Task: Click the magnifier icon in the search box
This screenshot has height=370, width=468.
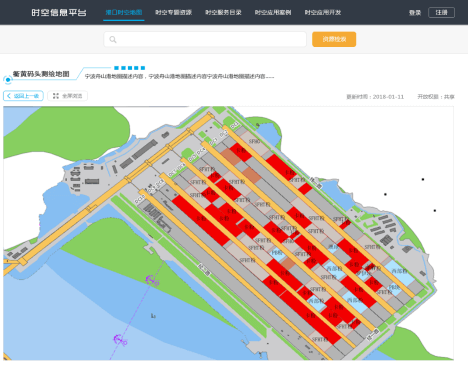Action: [x=113, y=40]
